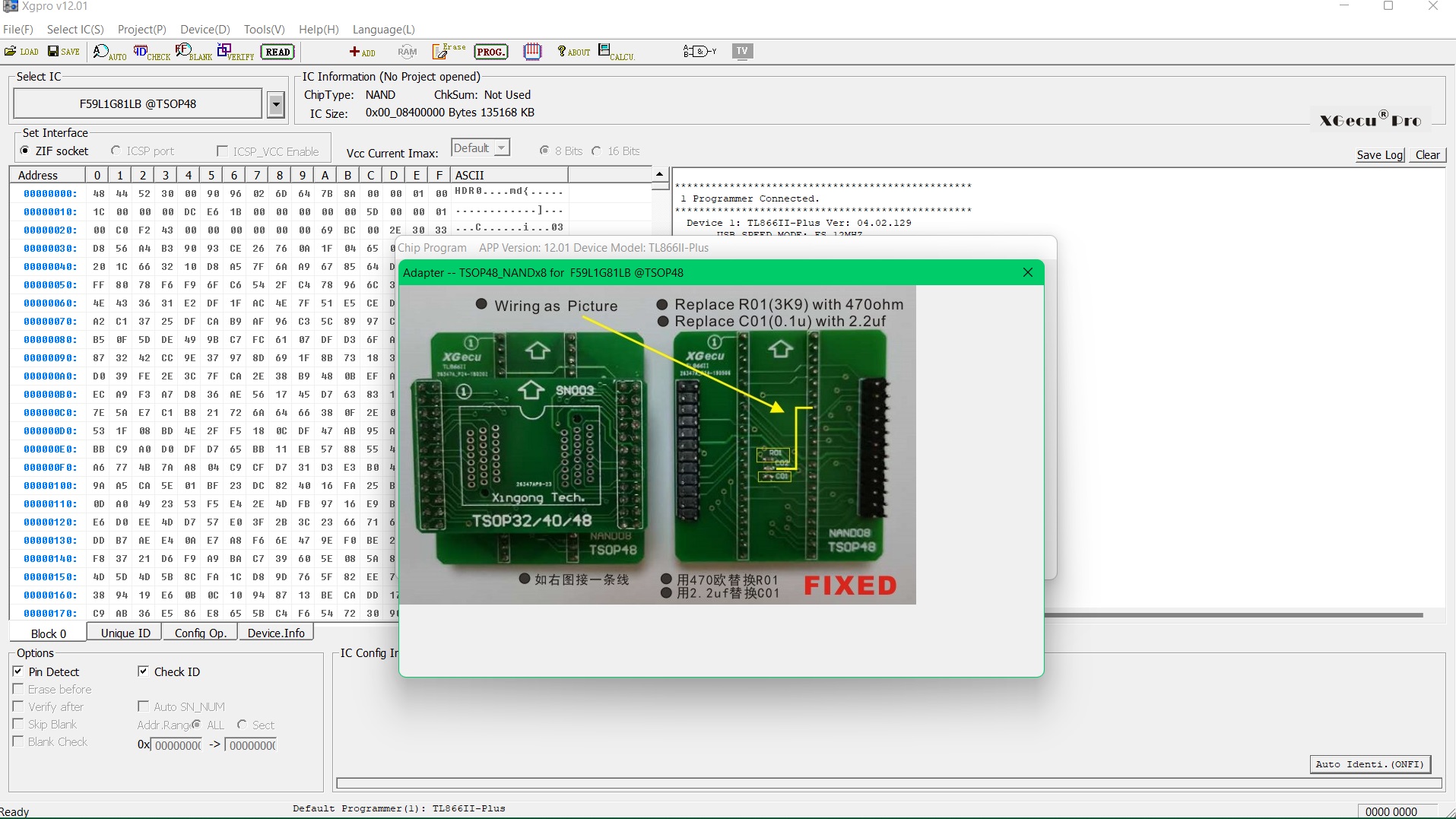Click the Clear log button
Screen dimensions: 1456x819
(1427, 154)
